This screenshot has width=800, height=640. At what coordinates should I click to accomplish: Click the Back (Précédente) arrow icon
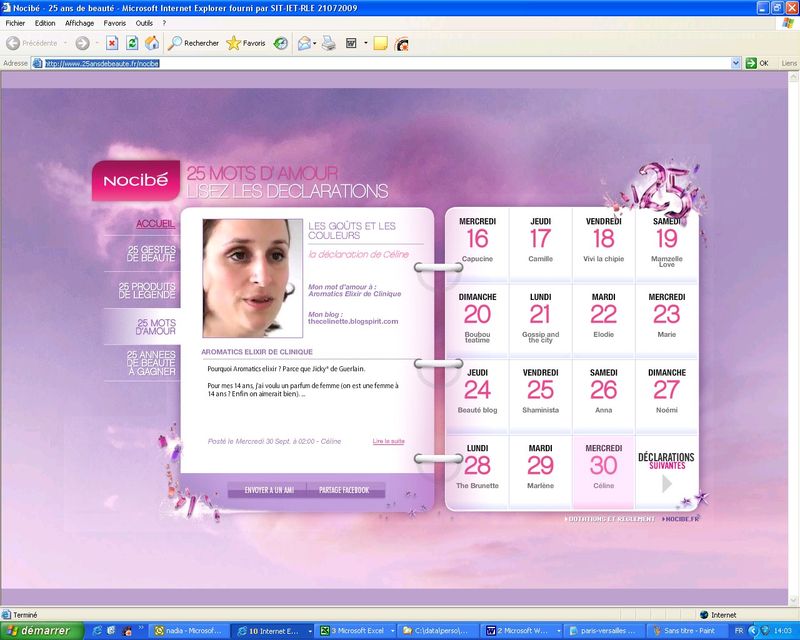pos(13,43)
